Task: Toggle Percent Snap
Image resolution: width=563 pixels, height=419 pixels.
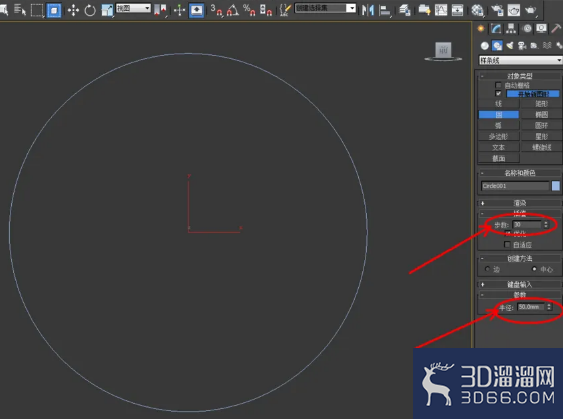Action: [x=249, y=10]
